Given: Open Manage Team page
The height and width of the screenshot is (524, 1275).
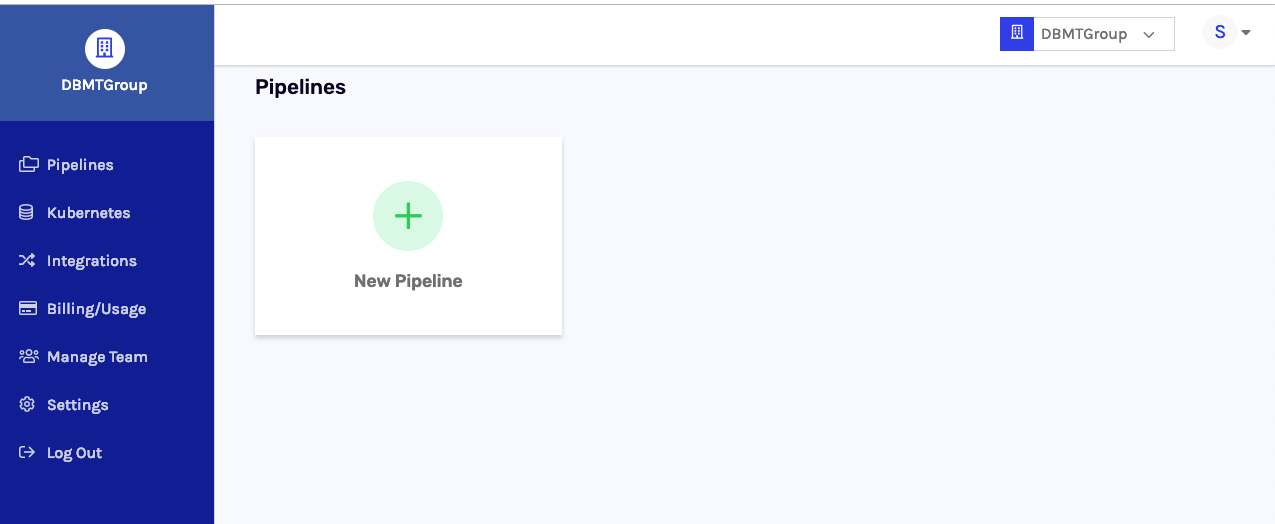Looking at the screenshot, I should pyautogui.click(x=97, y=357).
